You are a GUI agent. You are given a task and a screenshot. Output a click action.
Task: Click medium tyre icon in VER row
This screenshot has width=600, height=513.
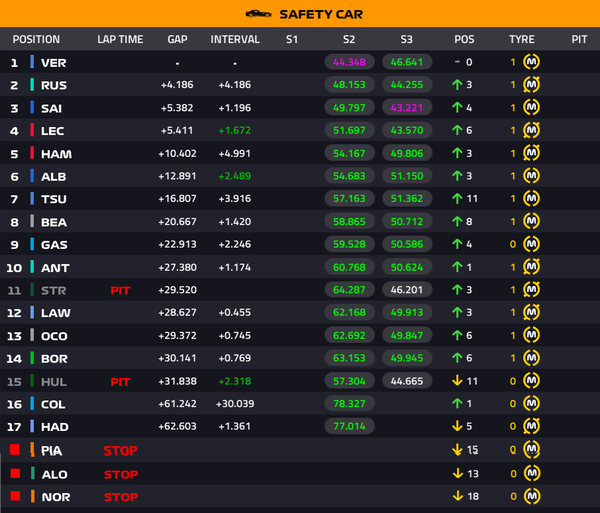tap(532, 62)
